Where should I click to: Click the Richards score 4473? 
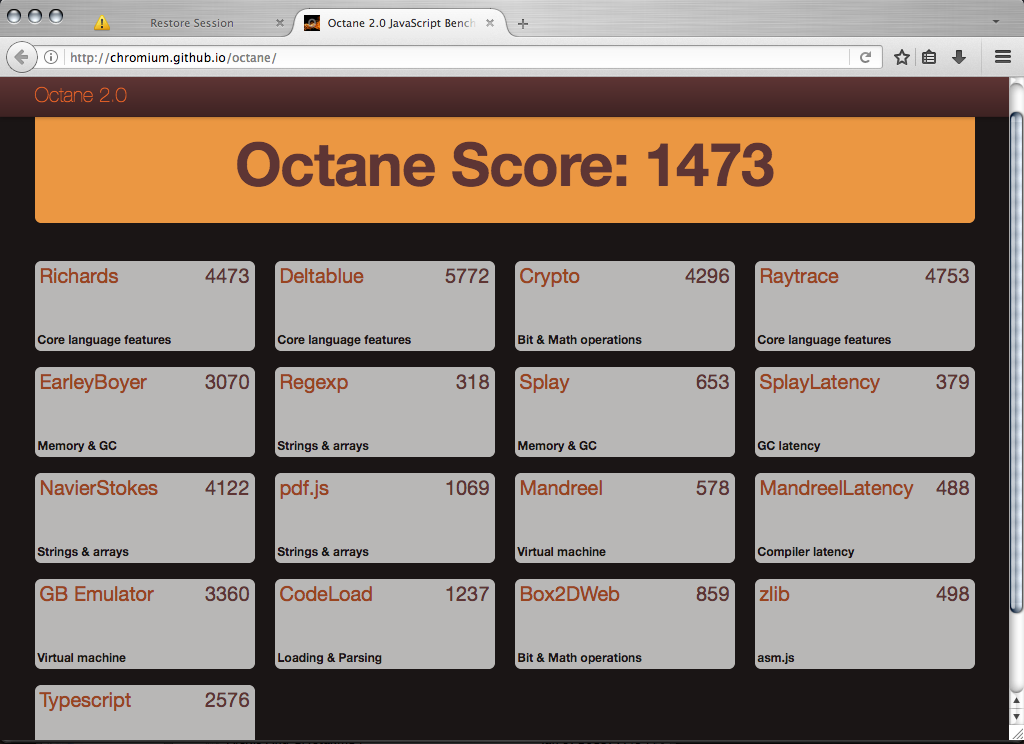(x=227, y=276)
